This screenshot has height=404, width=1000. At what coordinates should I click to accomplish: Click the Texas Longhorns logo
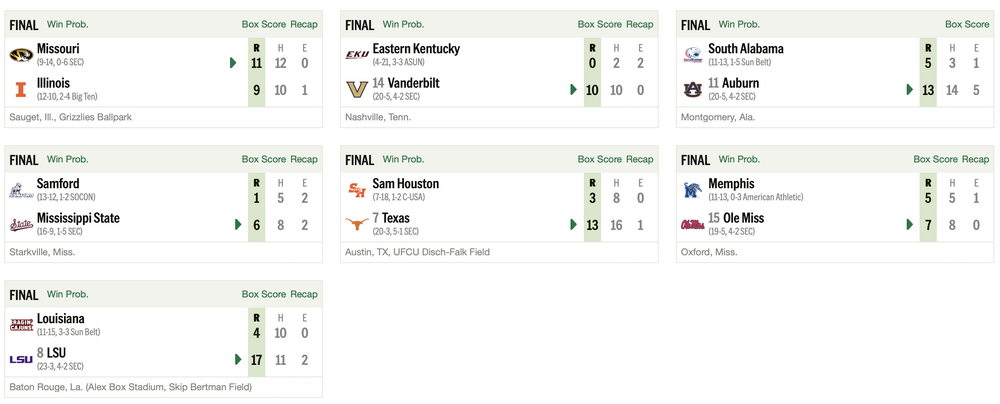357,224
